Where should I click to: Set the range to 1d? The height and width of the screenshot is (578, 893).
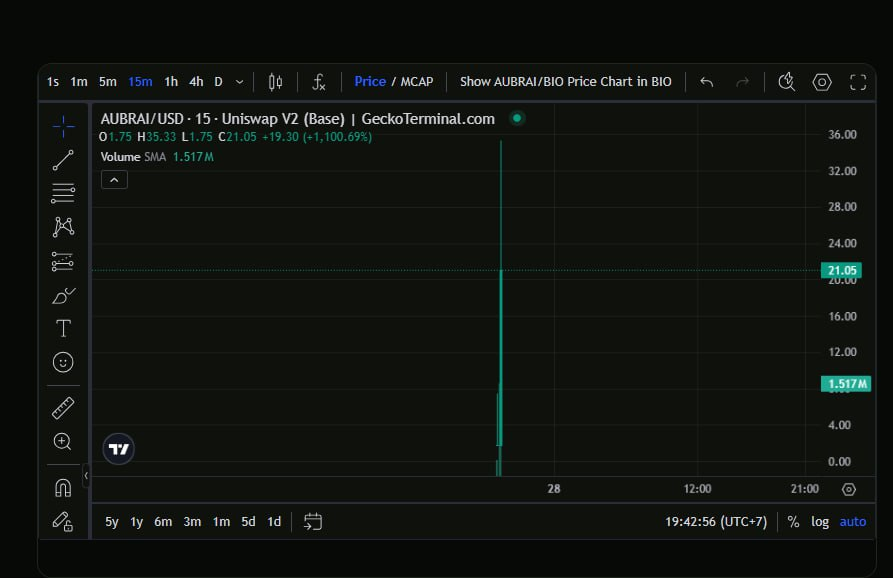(x=274, y=522)
